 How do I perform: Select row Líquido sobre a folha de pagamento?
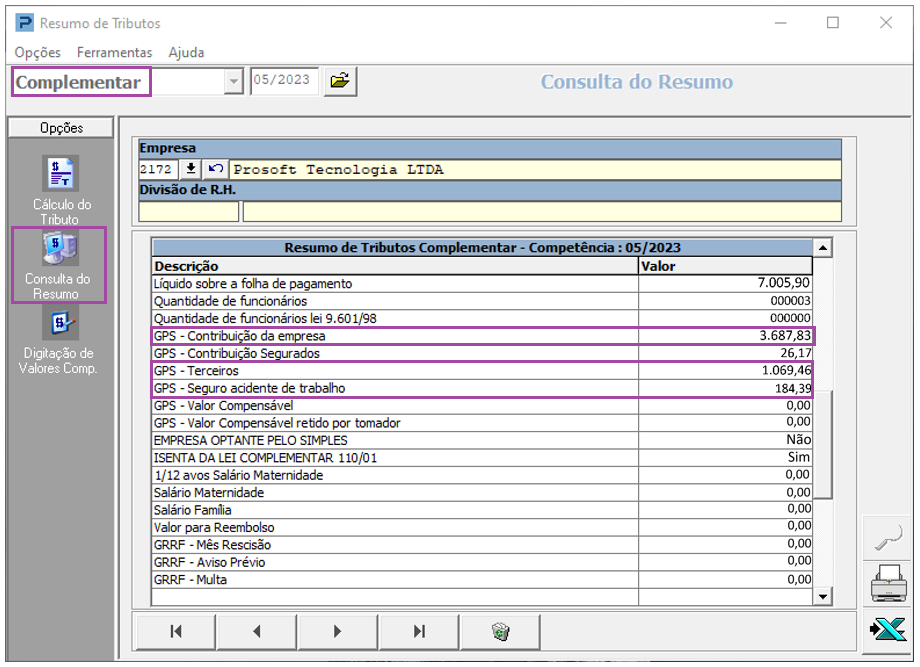482,283
